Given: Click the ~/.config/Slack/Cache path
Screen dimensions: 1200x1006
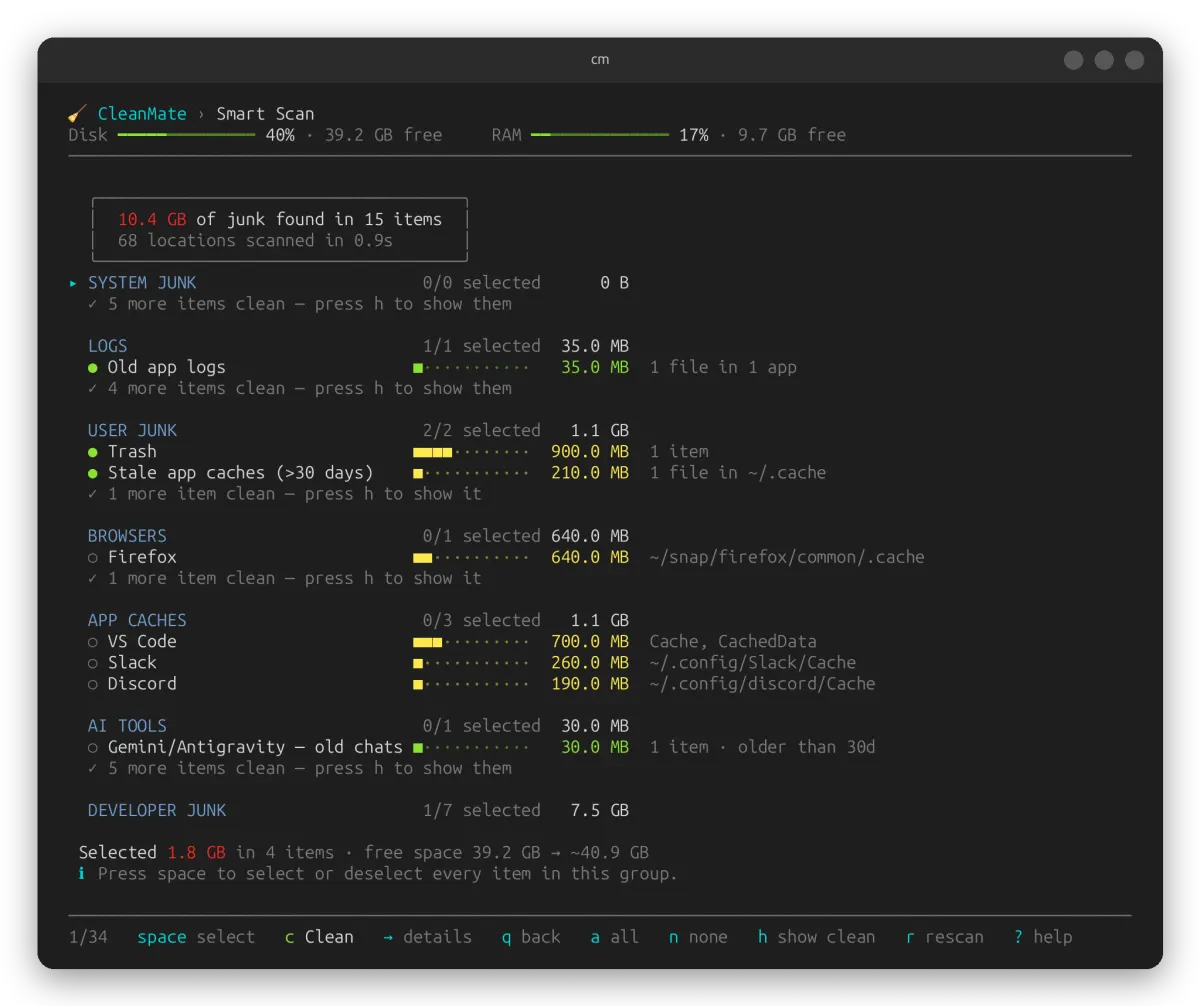Looking at the screenshot, I should coord(753,663).
